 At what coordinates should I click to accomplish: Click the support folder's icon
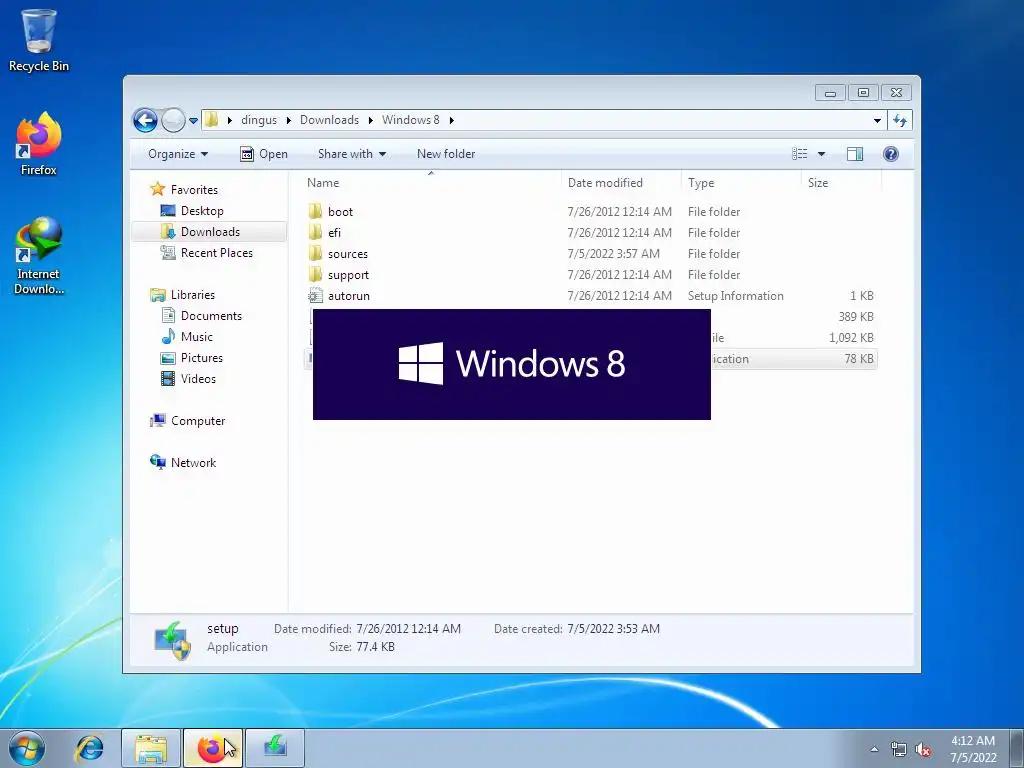(x=315, y=274)
